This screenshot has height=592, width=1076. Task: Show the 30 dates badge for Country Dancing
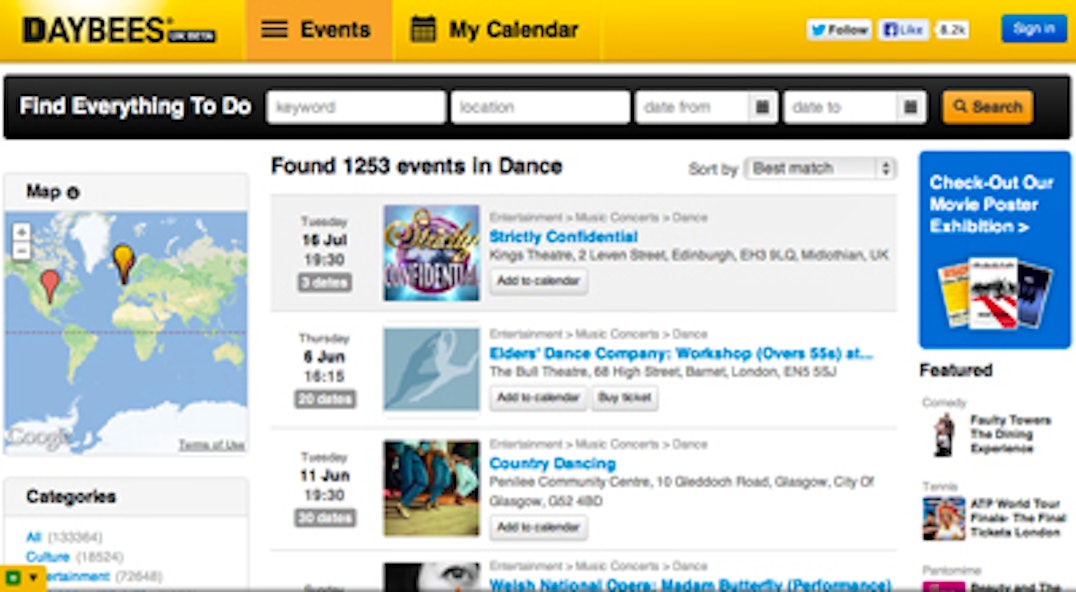click(325, 517)
